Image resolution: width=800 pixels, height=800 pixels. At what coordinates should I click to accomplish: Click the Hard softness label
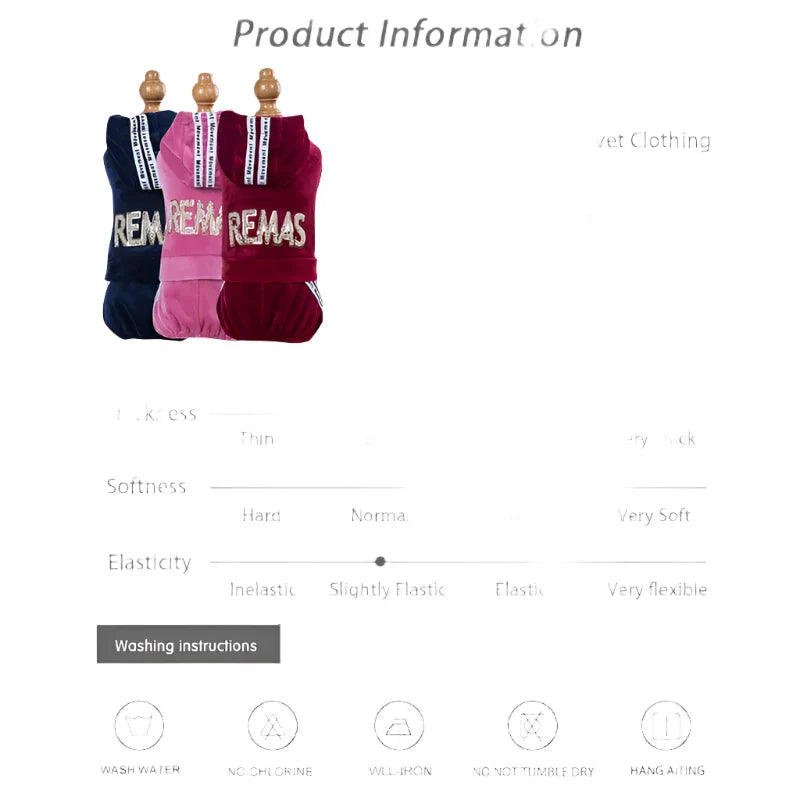tap(261, 515)
